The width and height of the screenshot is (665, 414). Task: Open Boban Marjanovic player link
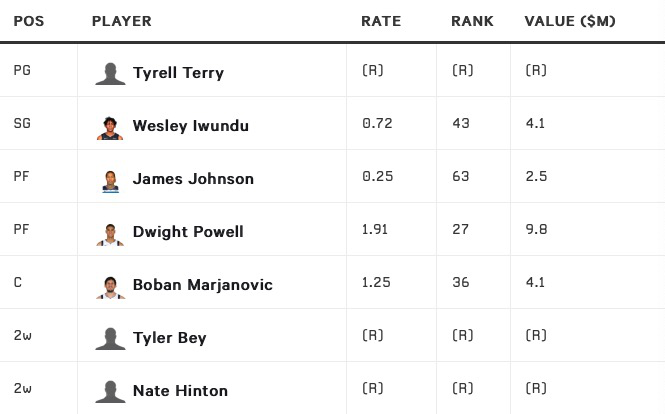click(x=202, y=285)
